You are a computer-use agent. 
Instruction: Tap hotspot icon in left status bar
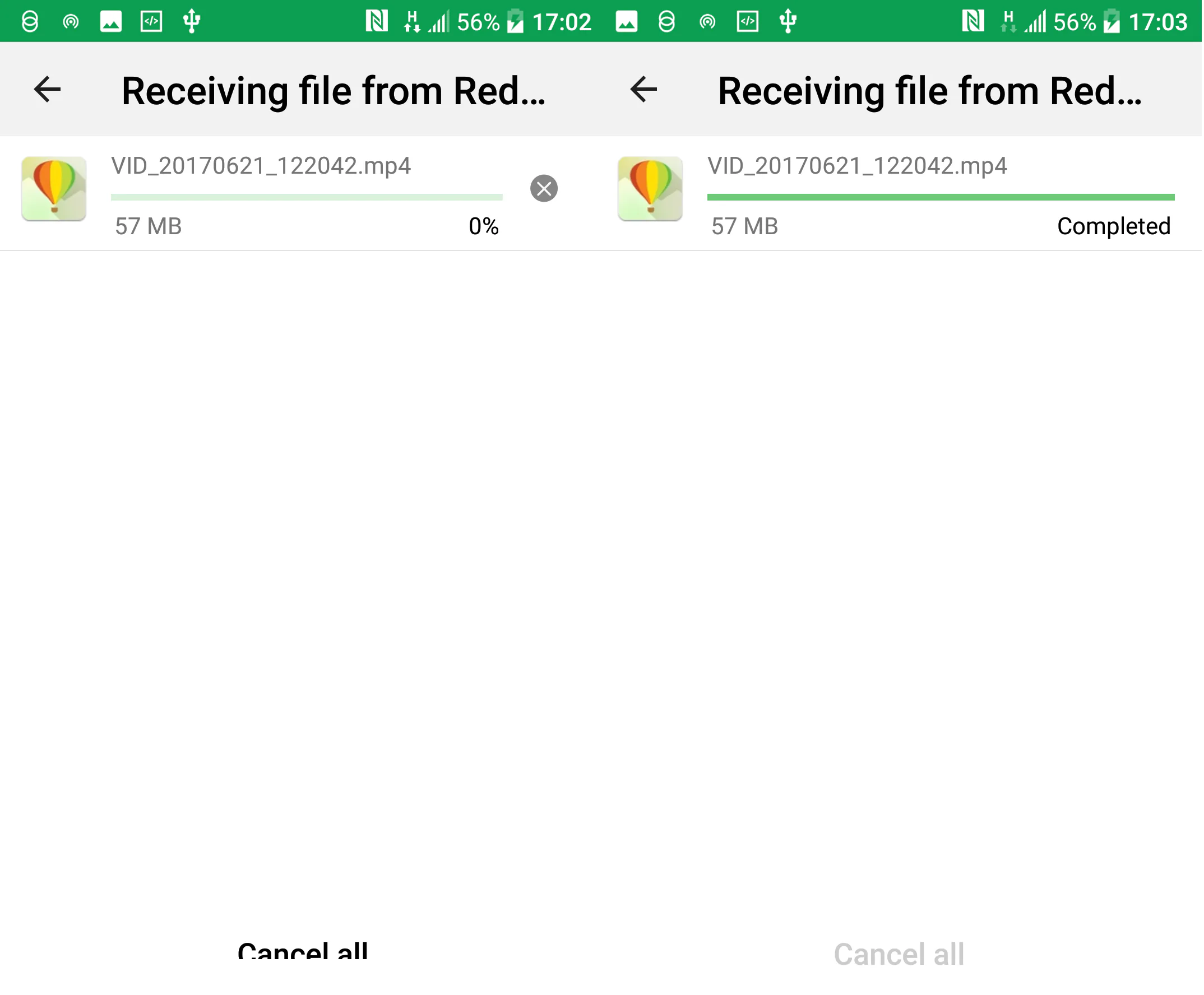[71, 22]
